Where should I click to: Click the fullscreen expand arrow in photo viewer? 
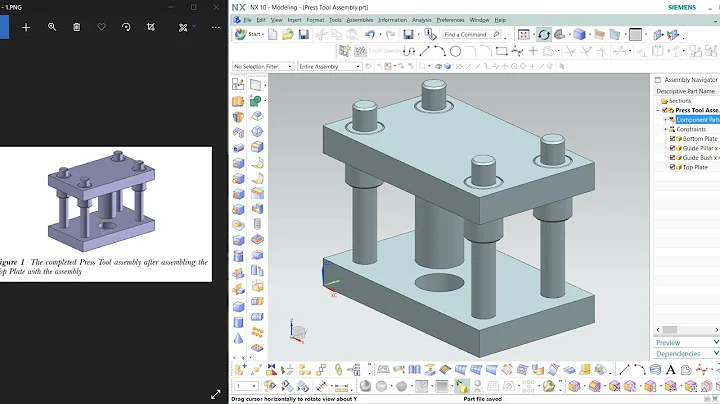(x=215, y=394)
